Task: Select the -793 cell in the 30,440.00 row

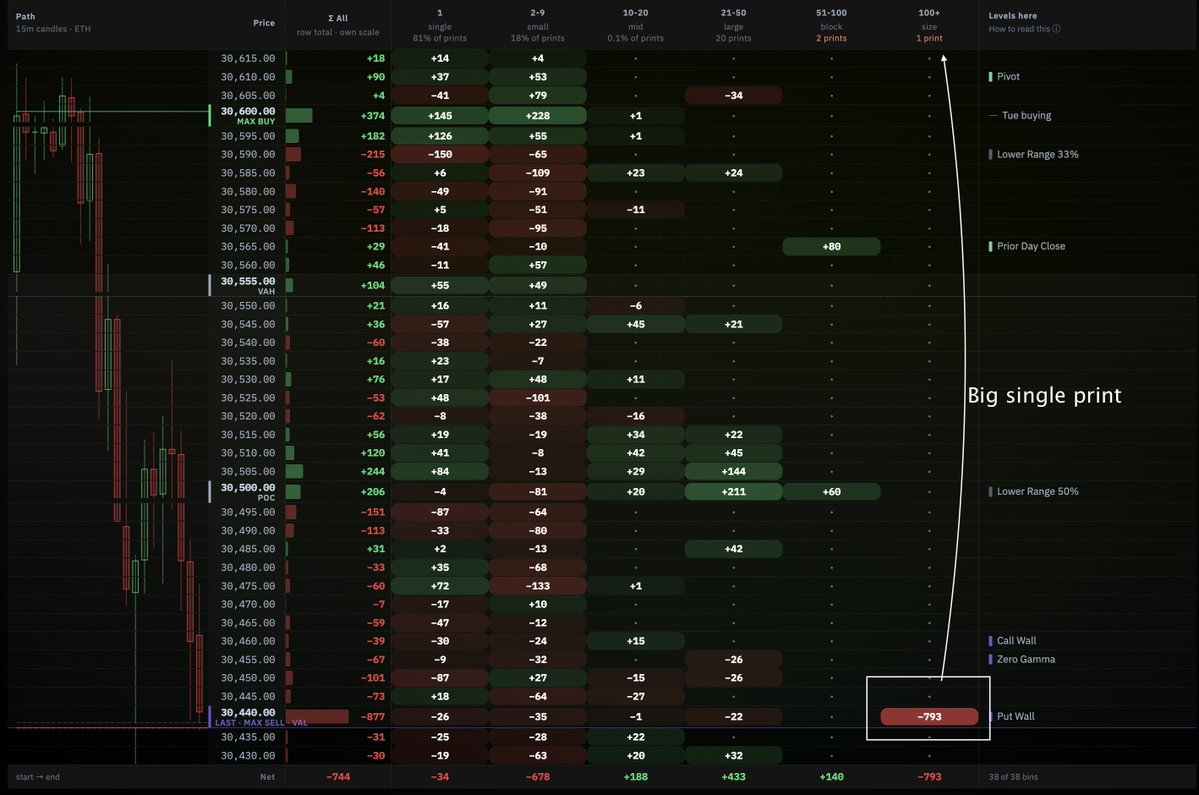Action: [929, 716]
